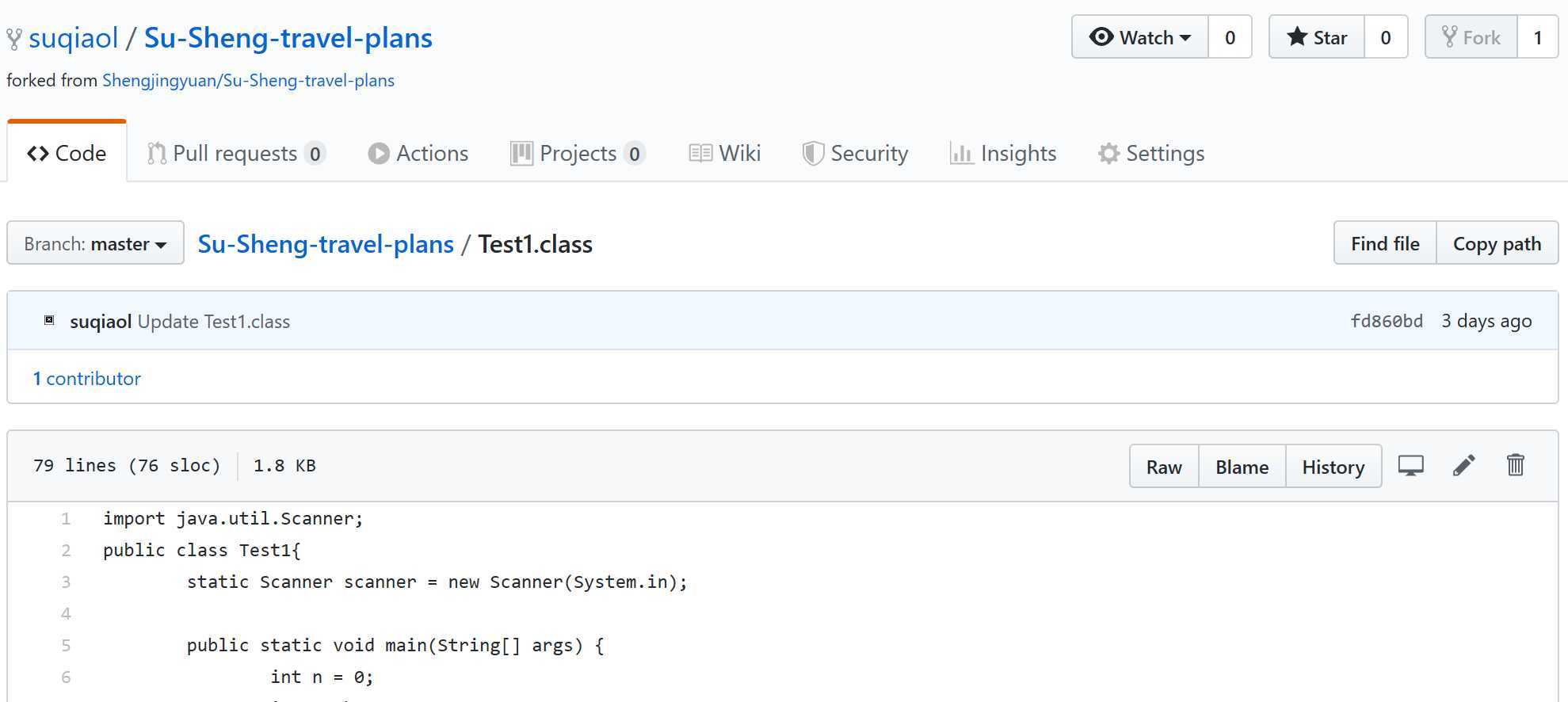1568x702 pixels.
Task: Click the Raw button
Action: (x=1164, y=467)
